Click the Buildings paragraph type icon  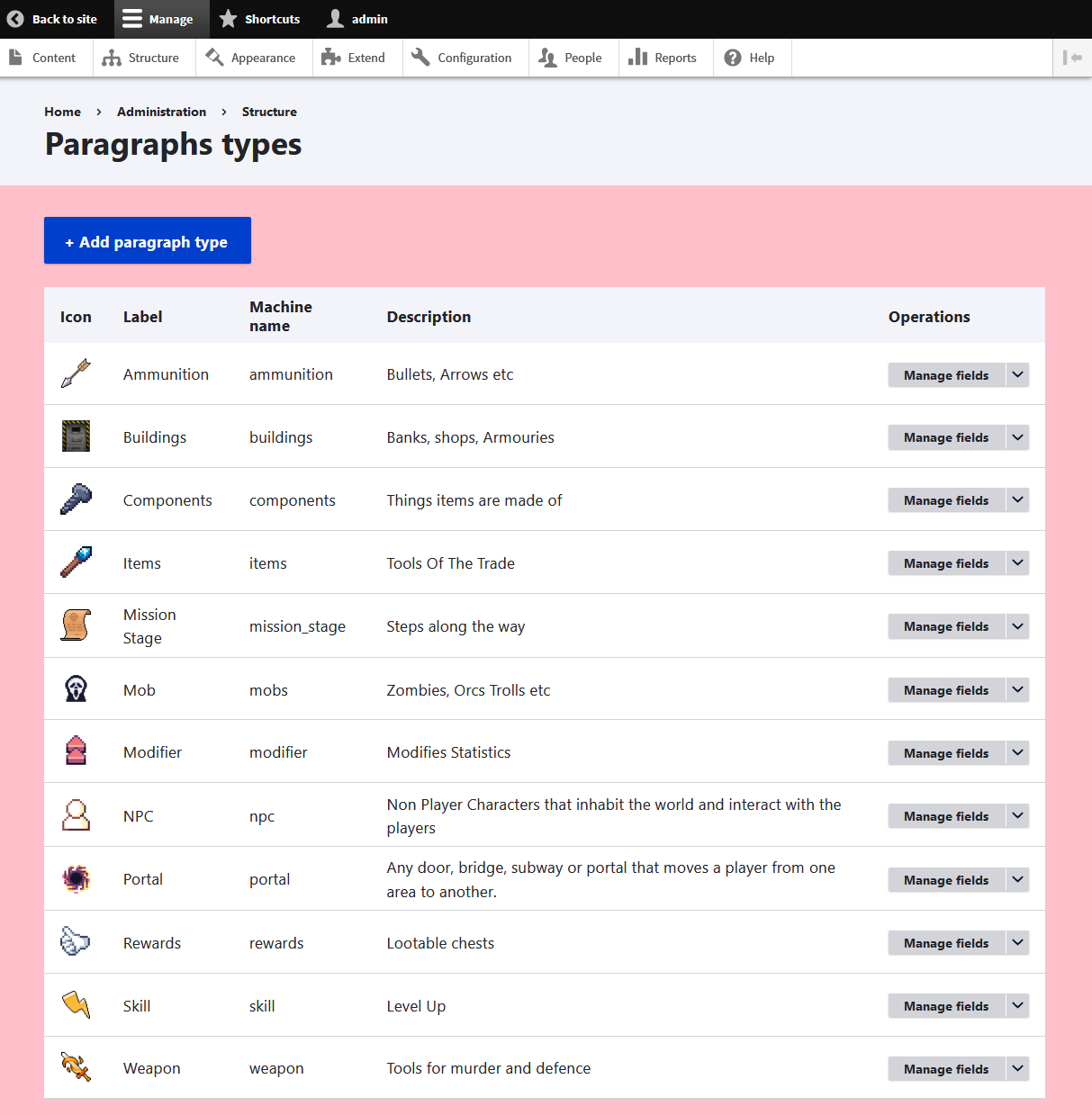pos(76,436)
